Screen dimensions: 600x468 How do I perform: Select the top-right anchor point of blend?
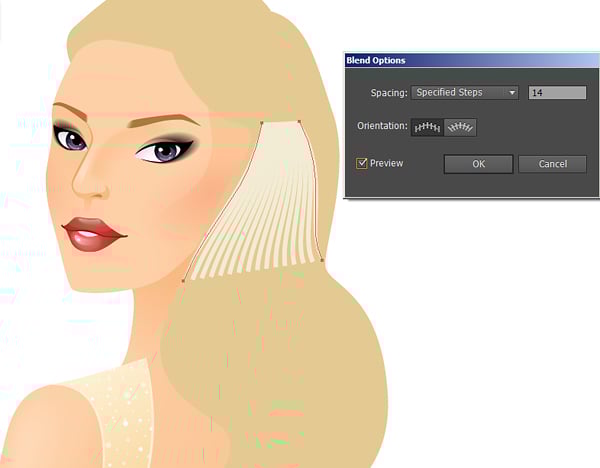300,122
